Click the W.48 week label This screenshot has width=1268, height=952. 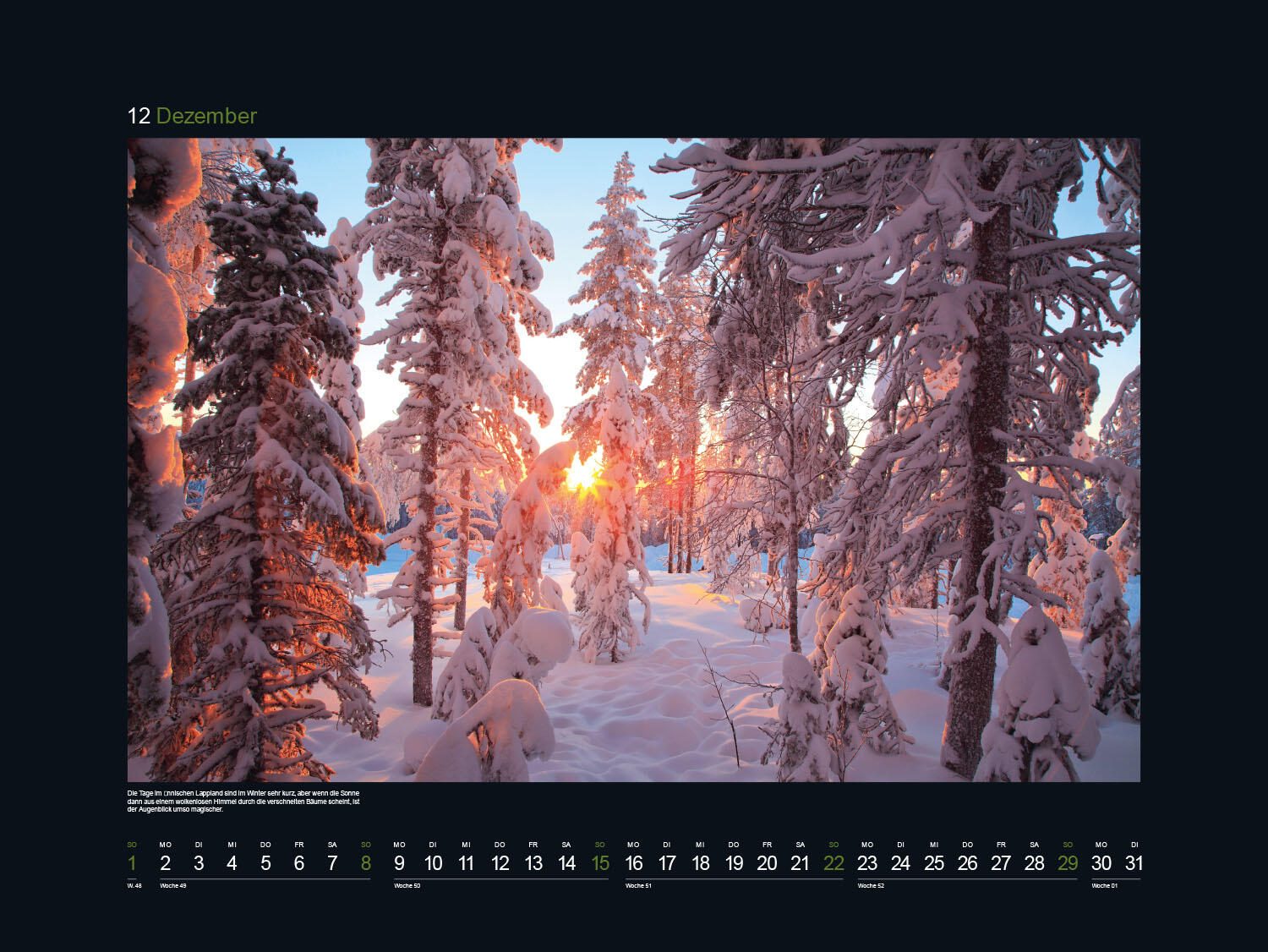point(134,886)
